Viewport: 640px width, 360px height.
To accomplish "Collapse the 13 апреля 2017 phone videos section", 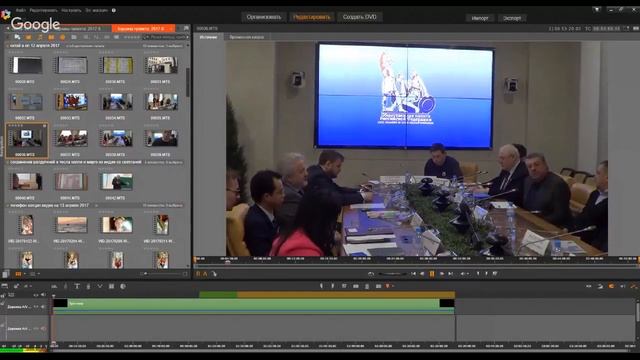I will (x=7, y=205).
